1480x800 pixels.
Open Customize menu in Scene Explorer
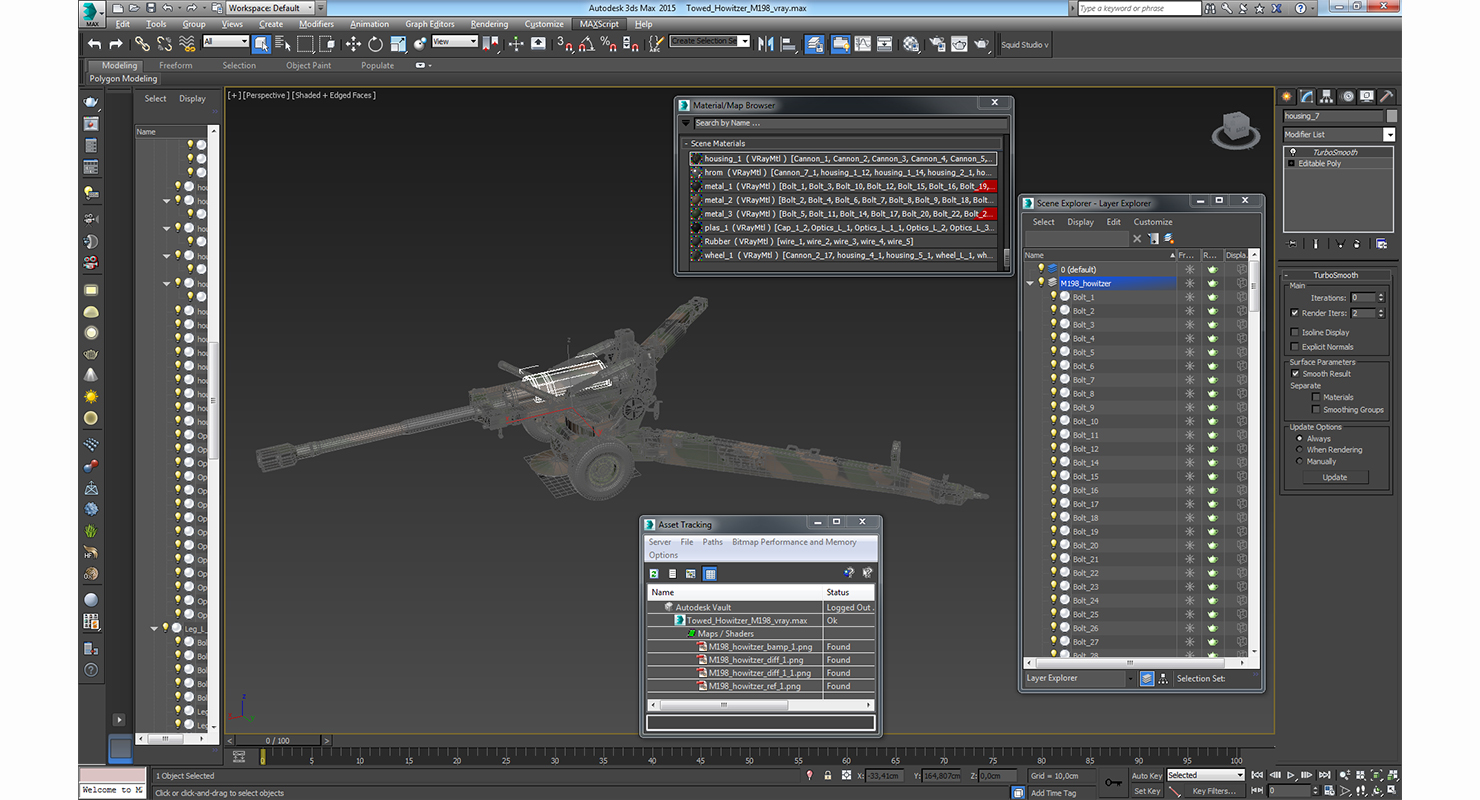tap(1153, 222)
